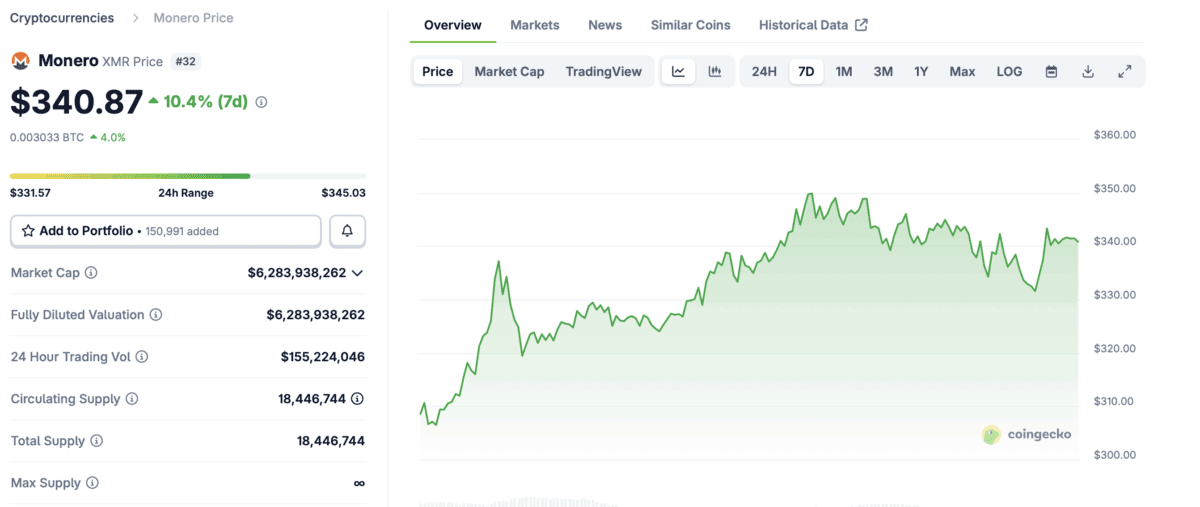Open the calendar date picker icon
1200x507 pixels.
pos(1051,72)
